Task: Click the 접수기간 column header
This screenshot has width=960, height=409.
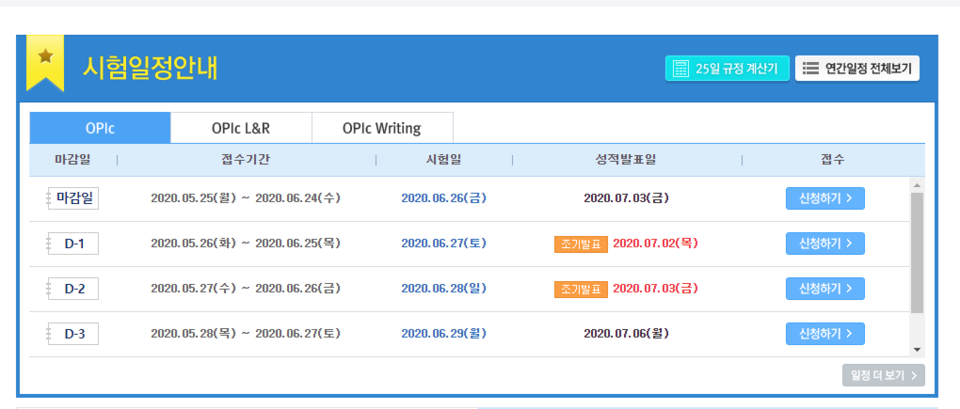Action: (246, 160)
